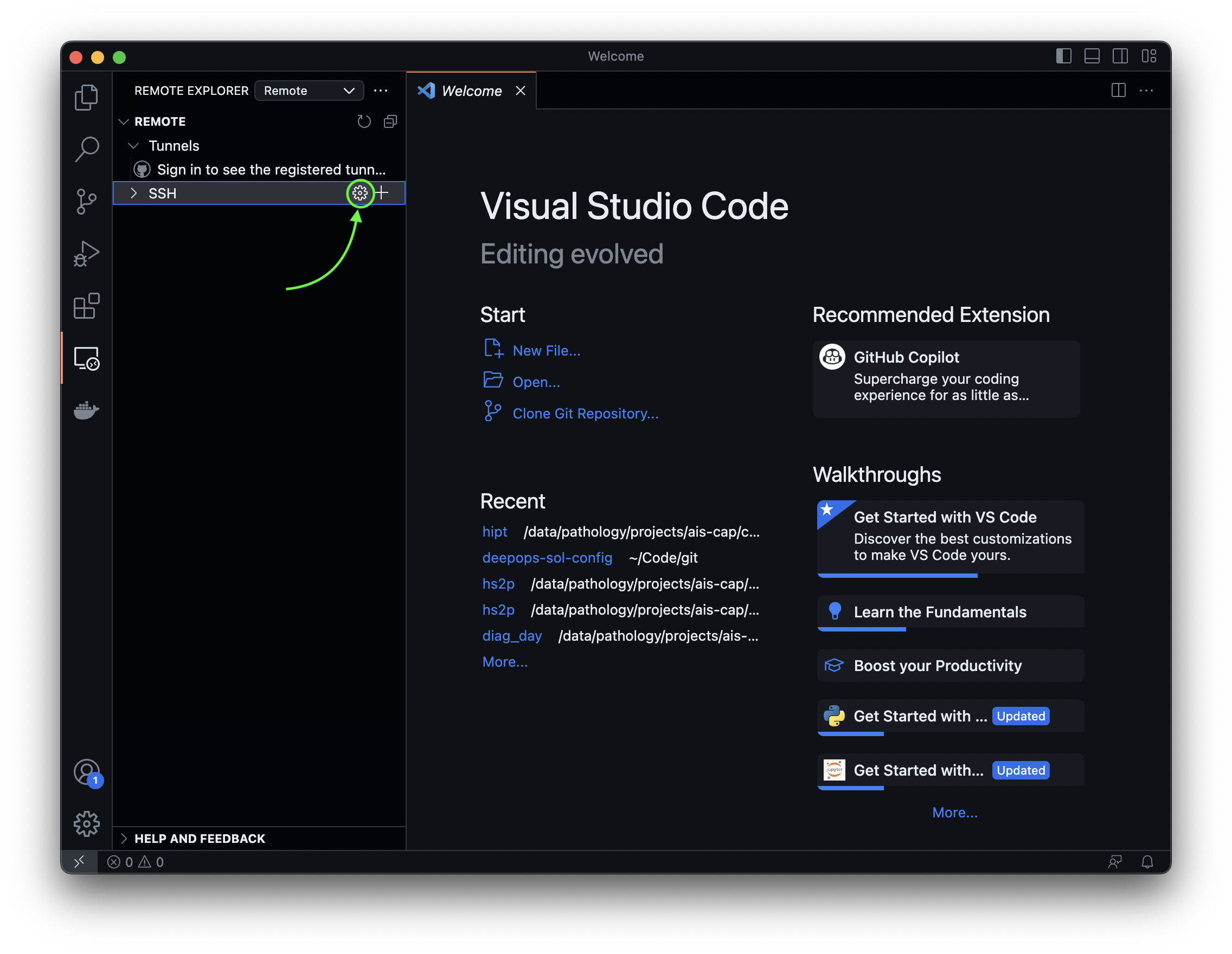Click the New File link
1232x954 pixels.
tap(547, 350)
